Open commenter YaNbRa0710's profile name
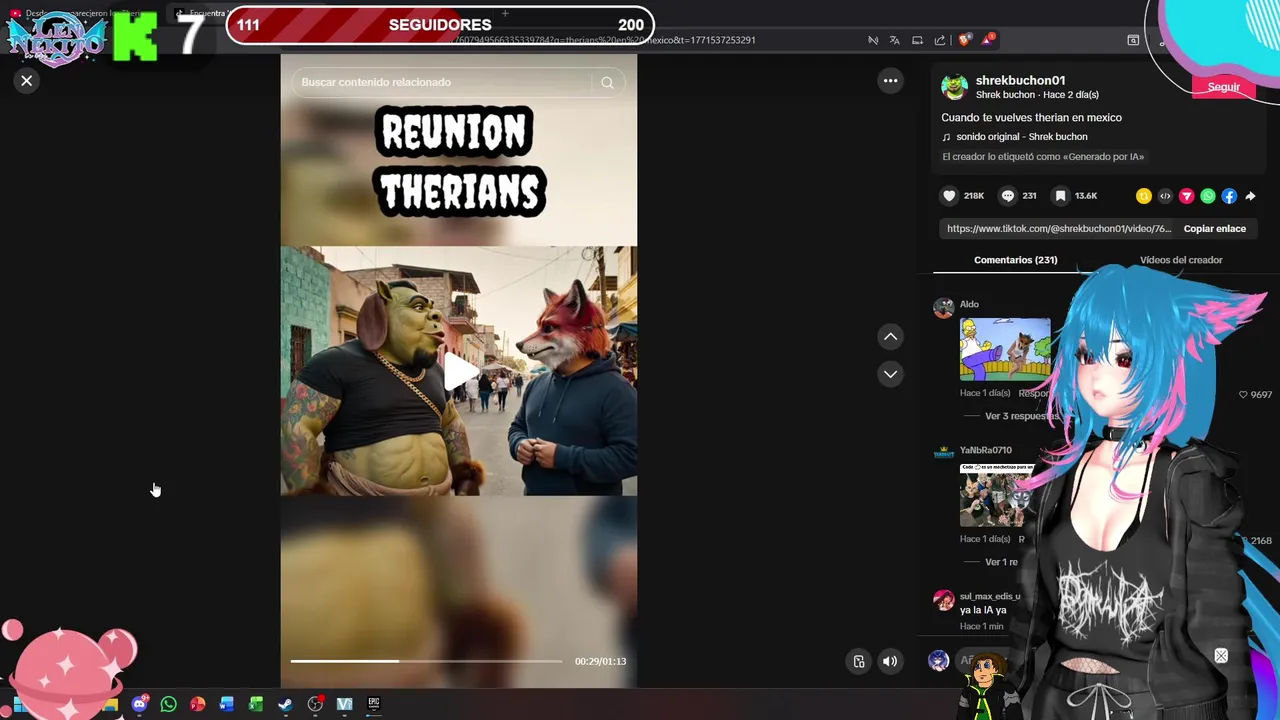 [x=985, y=450]
